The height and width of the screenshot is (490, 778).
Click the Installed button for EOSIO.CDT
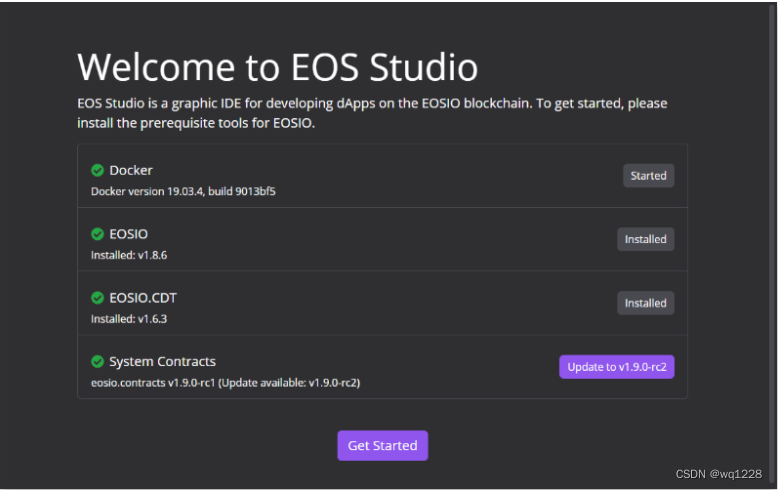coord(646,303)
